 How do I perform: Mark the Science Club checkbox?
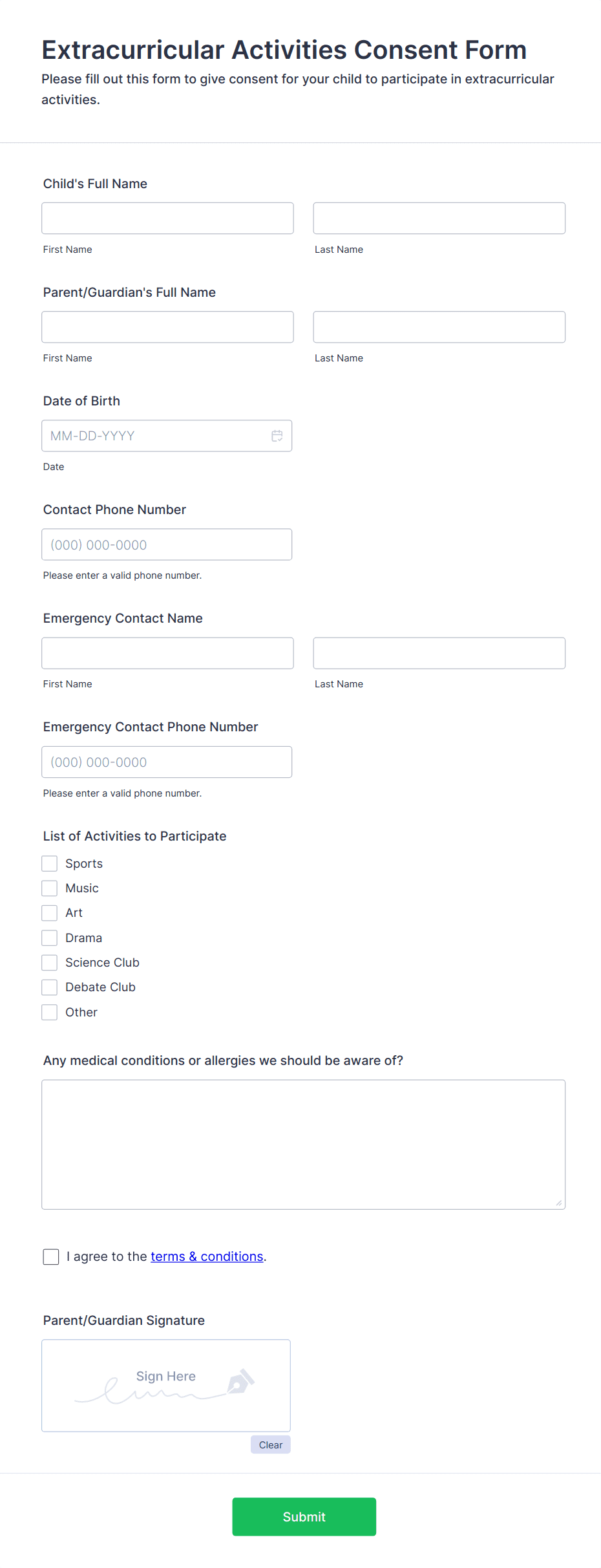point(50,962)
